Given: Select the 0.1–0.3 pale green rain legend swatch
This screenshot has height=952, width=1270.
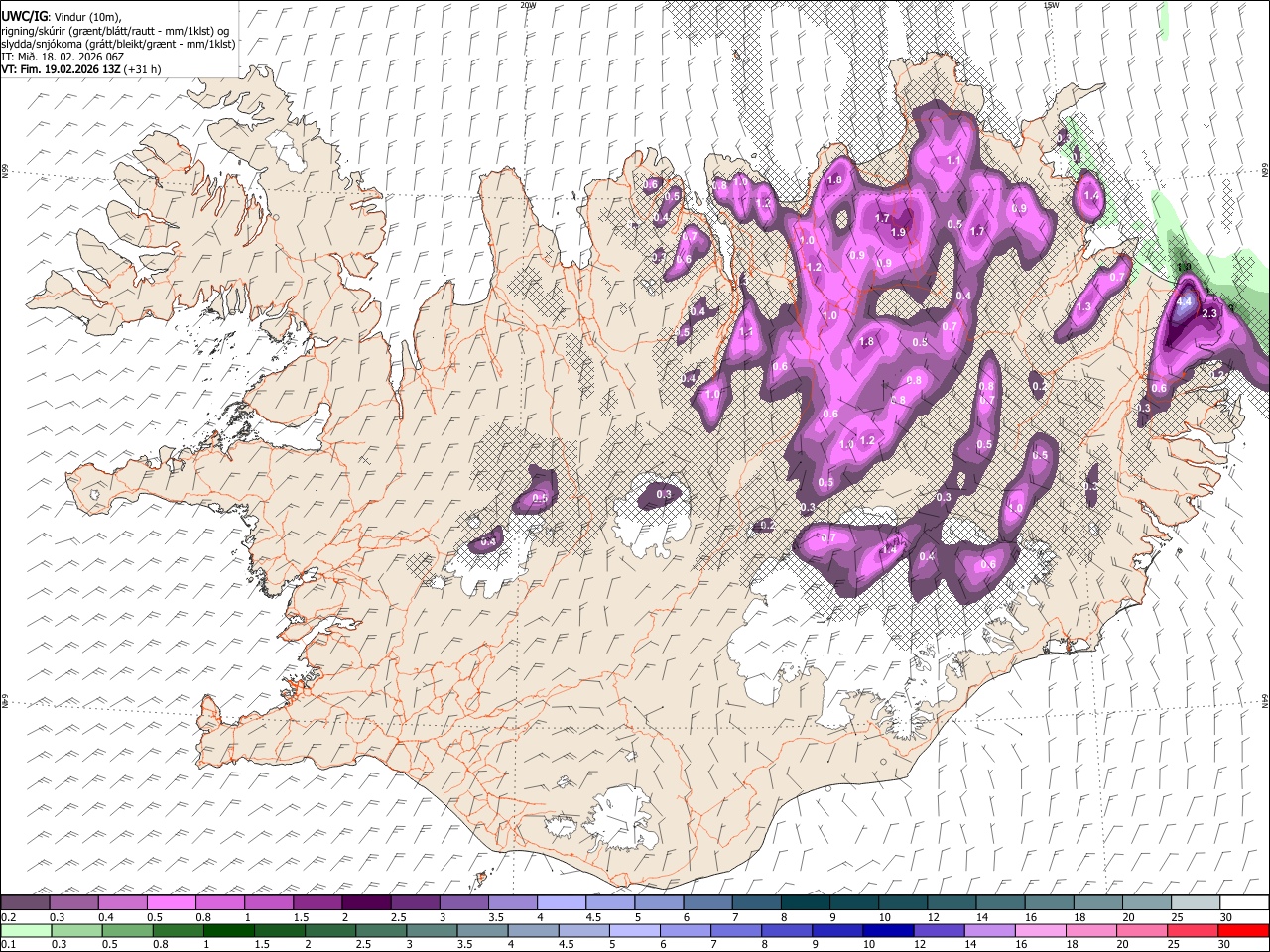Looking at the screenshot, I should pyautogui.click(x=26, y=930).
